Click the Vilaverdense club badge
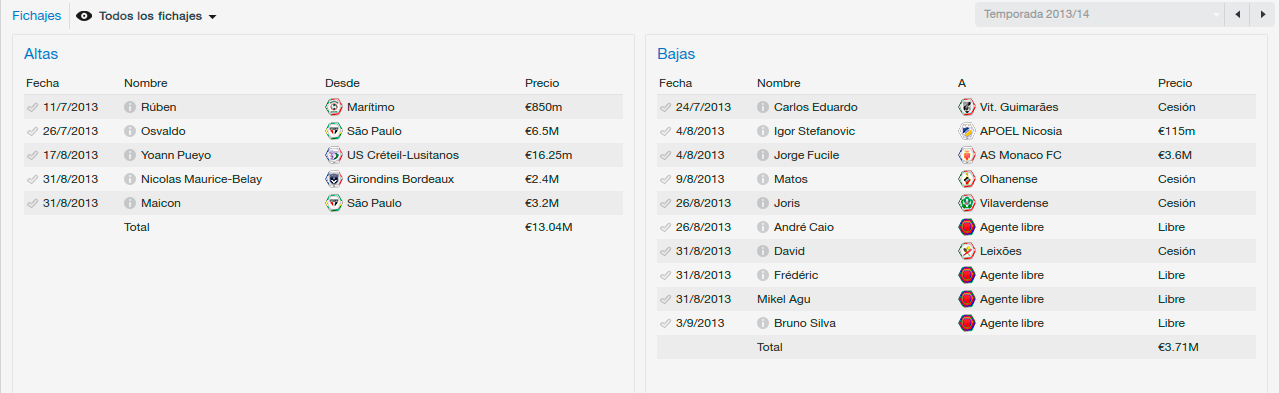The width and height of the screenshot is (1280, 393). click(x=967, y=203)
